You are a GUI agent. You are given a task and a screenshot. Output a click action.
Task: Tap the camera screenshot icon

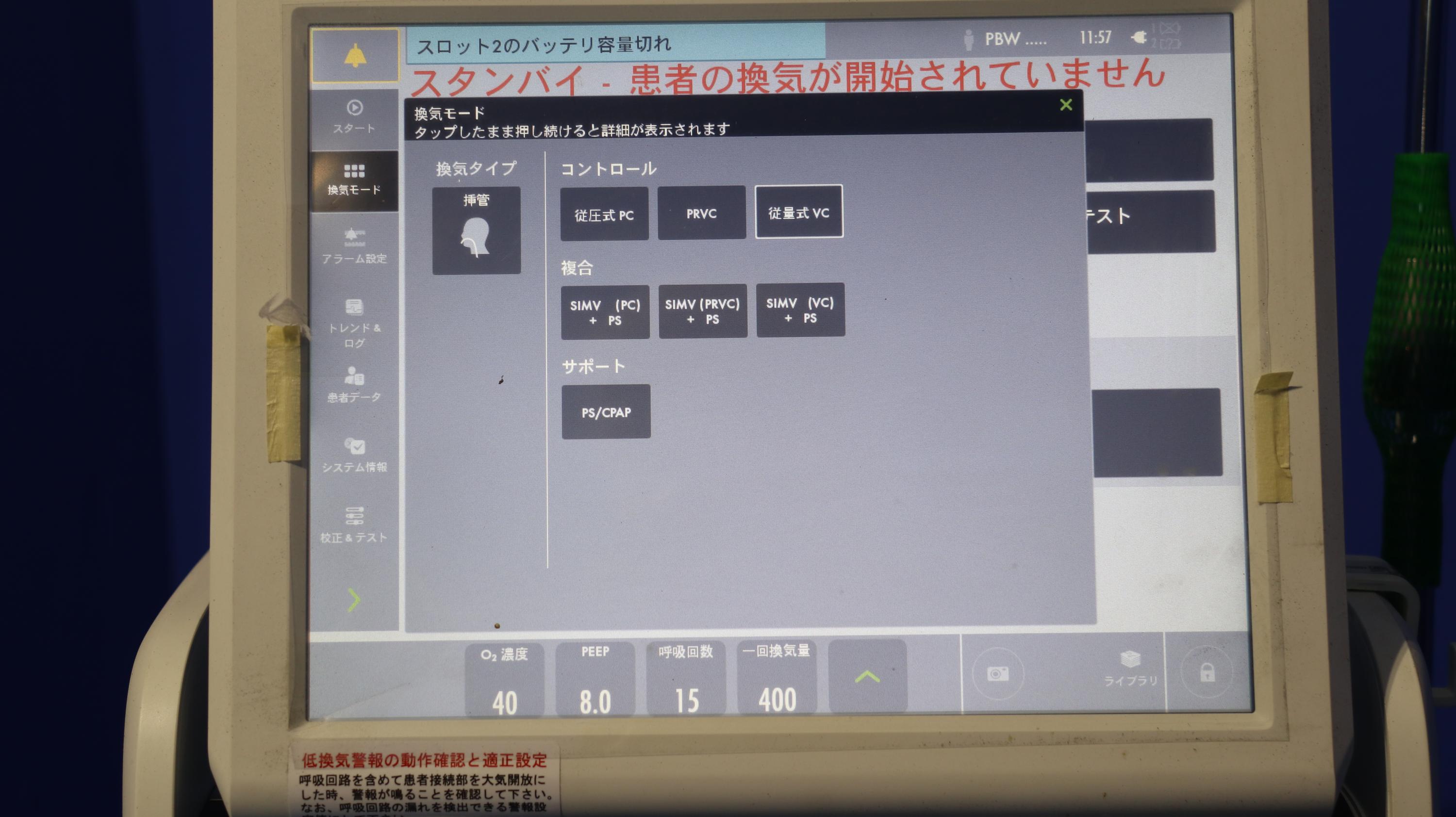(998, 673)
